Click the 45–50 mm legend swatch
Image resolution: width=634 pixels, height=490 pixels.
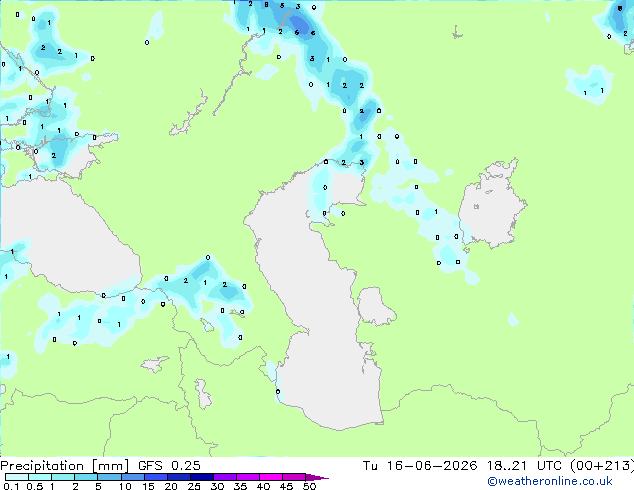pyautogui.click(x=294, y=477)
